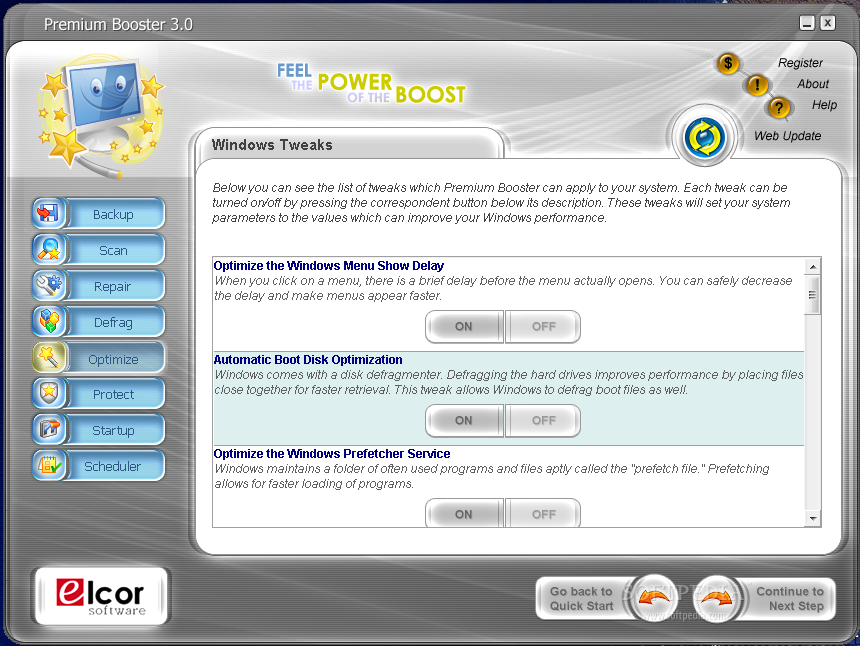Turn ON Automatic Boot Disk Optimization
The width and height of the screenshot is (860, 646).
pyautogui.click(x=464, y=421)
